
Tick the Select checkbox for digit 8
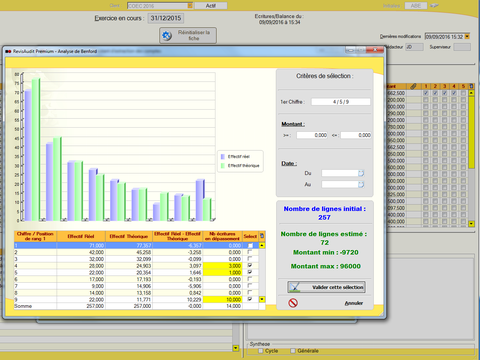[250, 293]
